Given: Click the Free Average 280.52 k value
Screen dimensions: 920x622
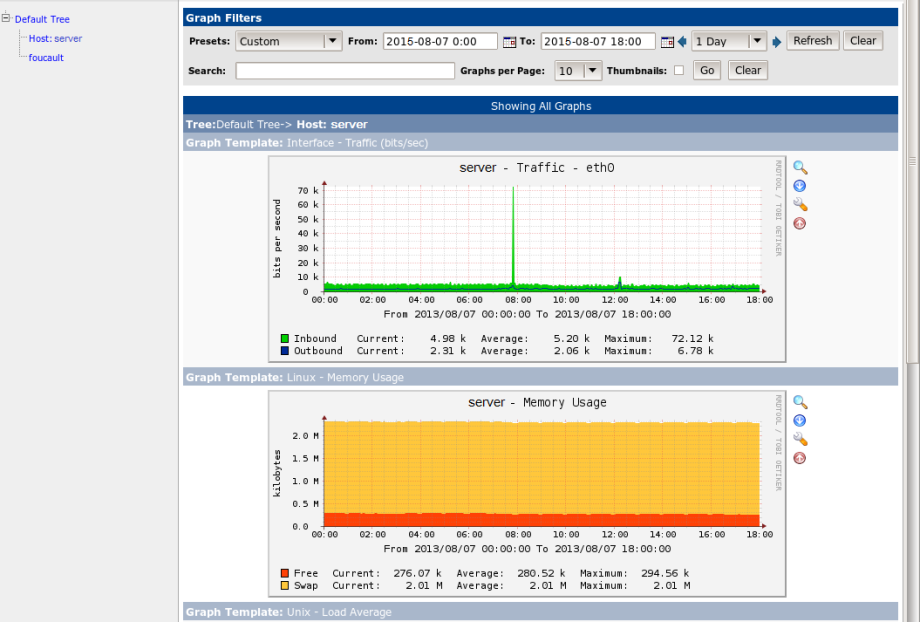Looking at the screenshot, I should coord(541,573).
